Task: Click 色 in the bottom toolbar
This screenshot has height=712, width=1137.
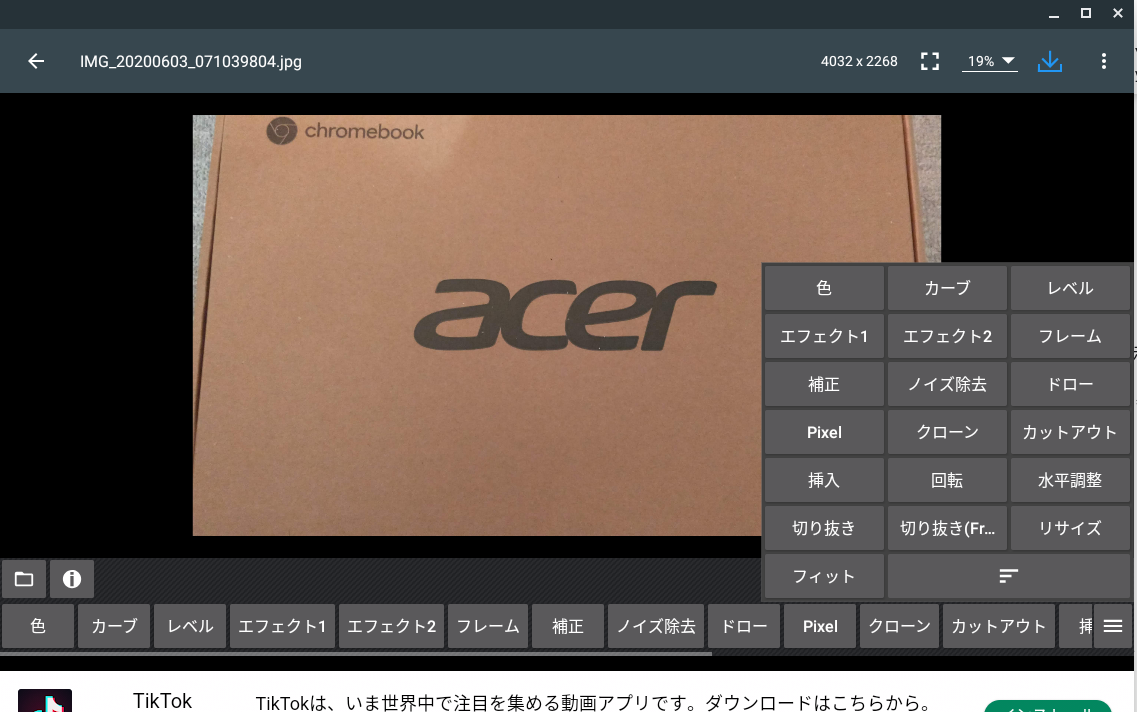Action: point(38,626)
